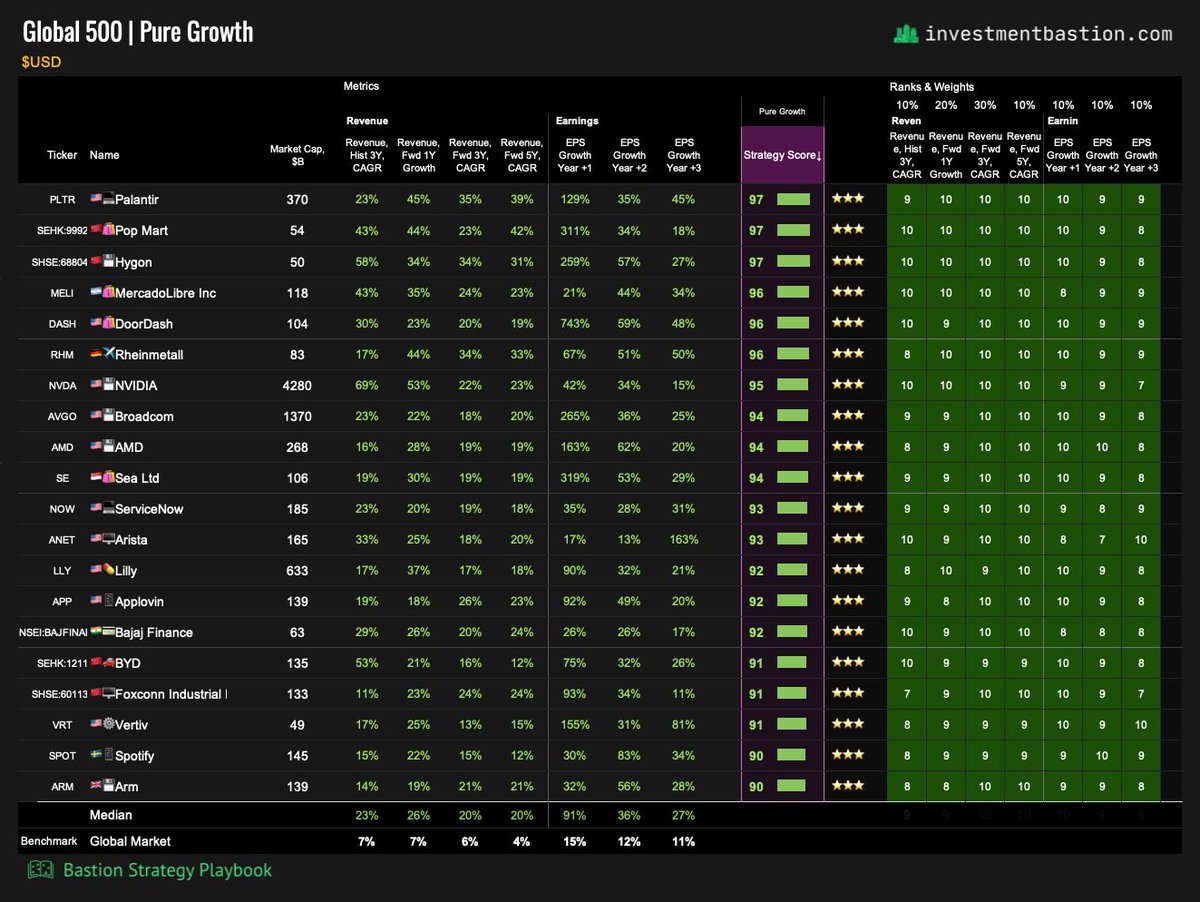This screenshot has width=1200, height=902.
Task: Click the Name column header
Action: click(104, 155)
